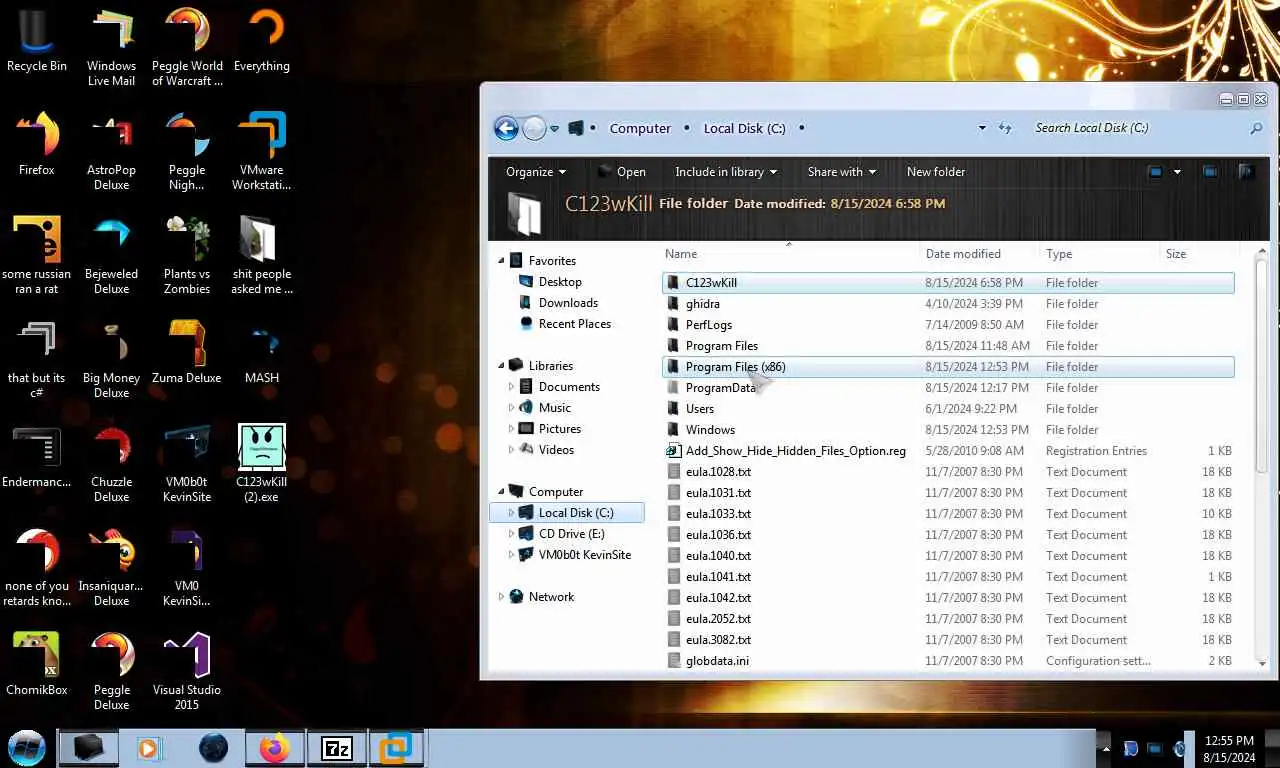Viewport: 1280px width, 768px height.
Task: Click Local Disk (C:) breadcrumb
Action: pyautogui.click(x=745, y=128)
